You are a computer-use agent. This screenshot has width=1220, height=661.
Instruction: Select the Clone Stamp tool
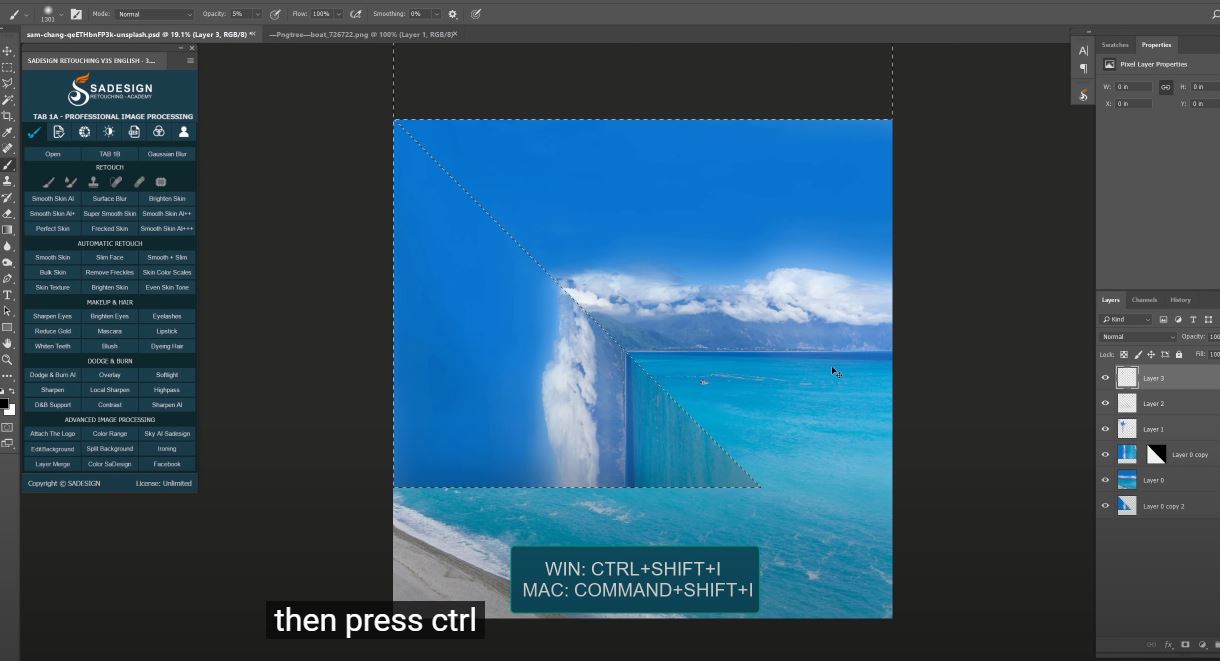tap(8, 181)
